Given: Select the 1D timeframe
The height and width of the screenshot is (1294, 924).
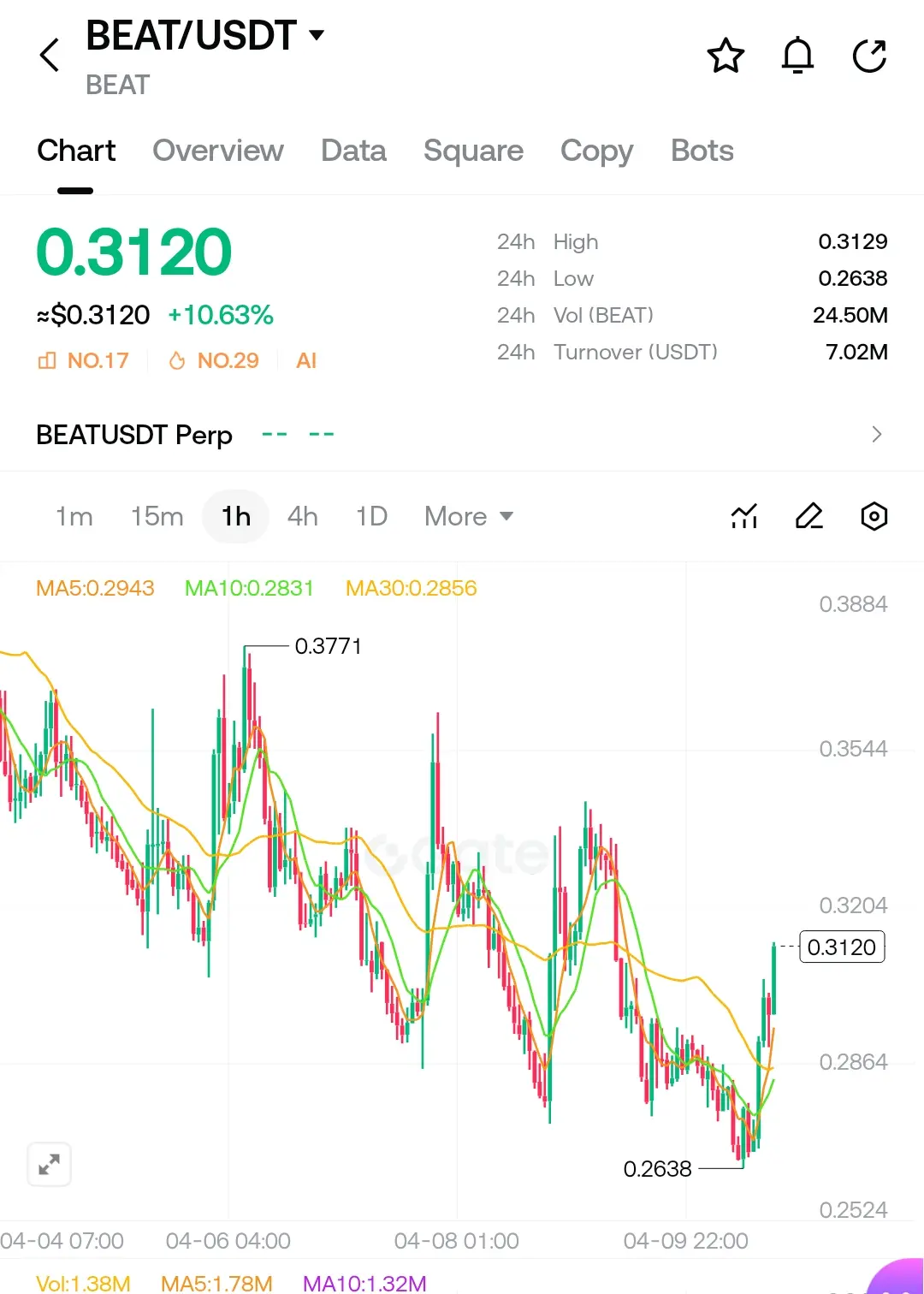Looking at the screenshot, I should tap(372, 516).
